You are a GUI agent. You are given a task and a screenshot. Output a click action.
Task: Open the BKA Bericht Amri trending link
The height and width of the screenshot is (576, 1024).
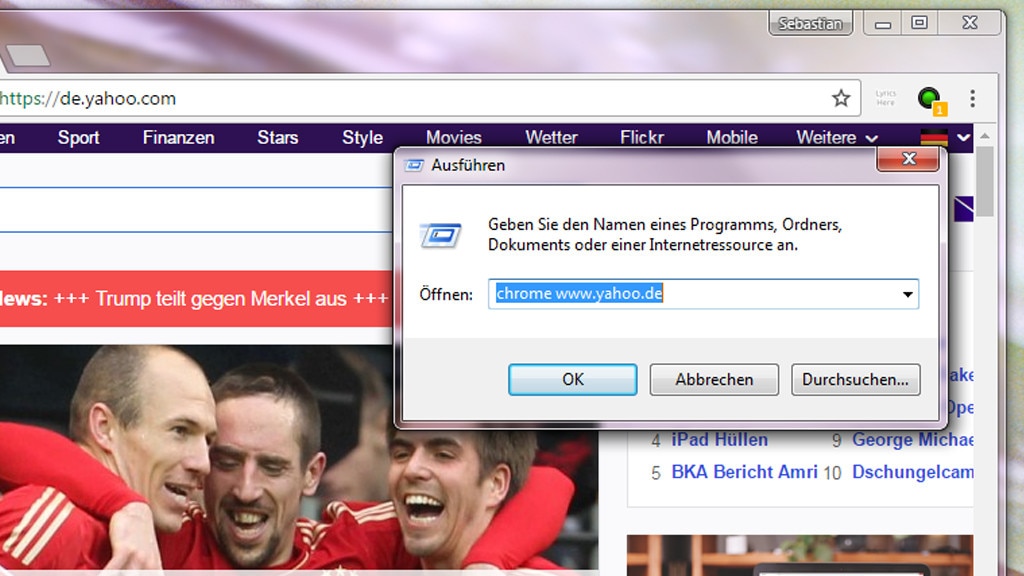[x=744, y=472]
